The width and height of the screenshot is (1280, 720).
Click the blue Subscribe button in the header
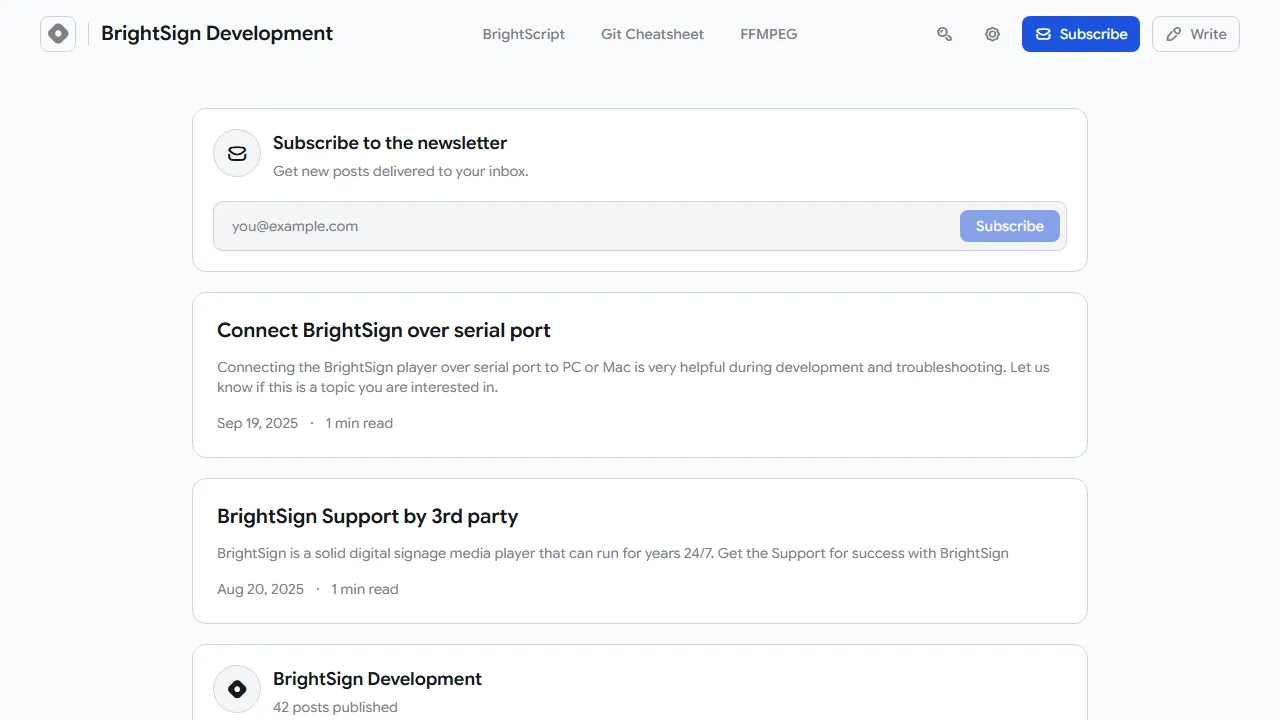tap(1080, 33)
